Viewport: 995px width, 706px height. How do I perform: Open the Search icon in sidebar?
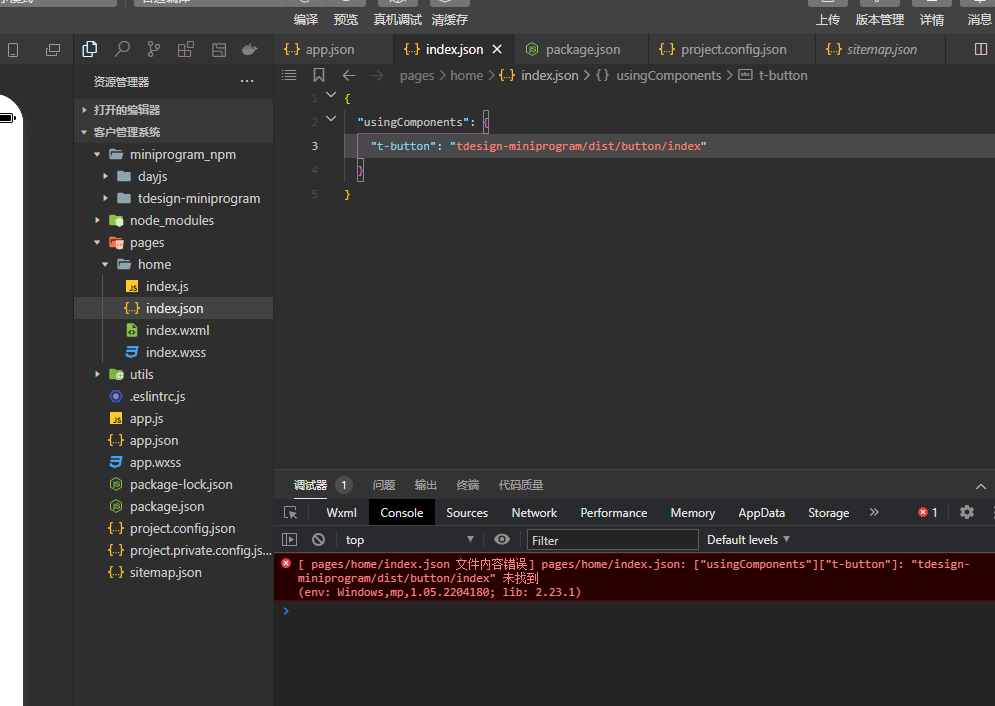coord(122,49)
